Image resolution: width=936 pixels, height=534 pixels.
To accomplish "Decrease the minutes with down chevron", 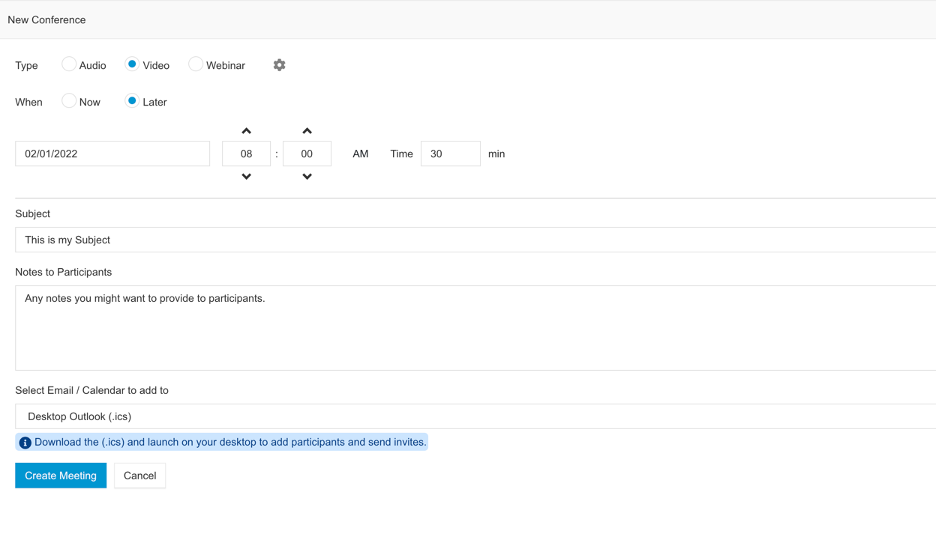I will click(307, 177).
